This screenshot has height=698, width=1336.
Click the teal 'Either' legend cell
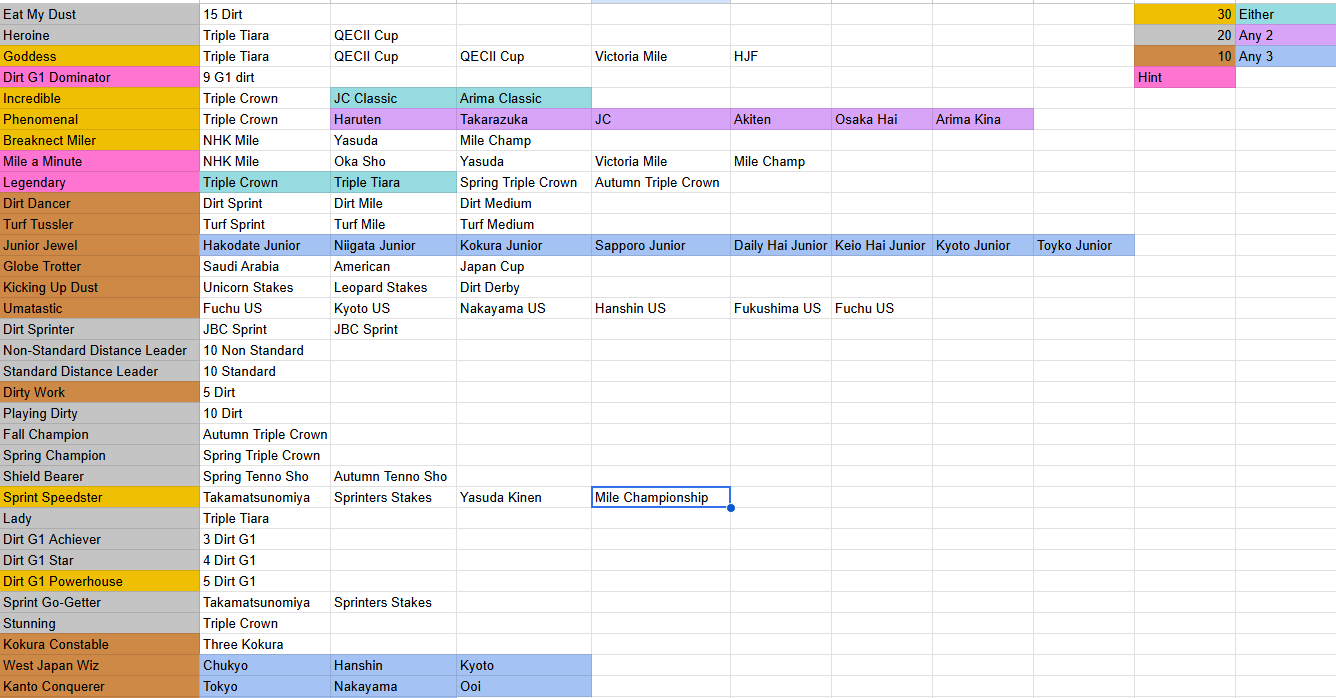pyautogui.click(x=1285, y=14)
